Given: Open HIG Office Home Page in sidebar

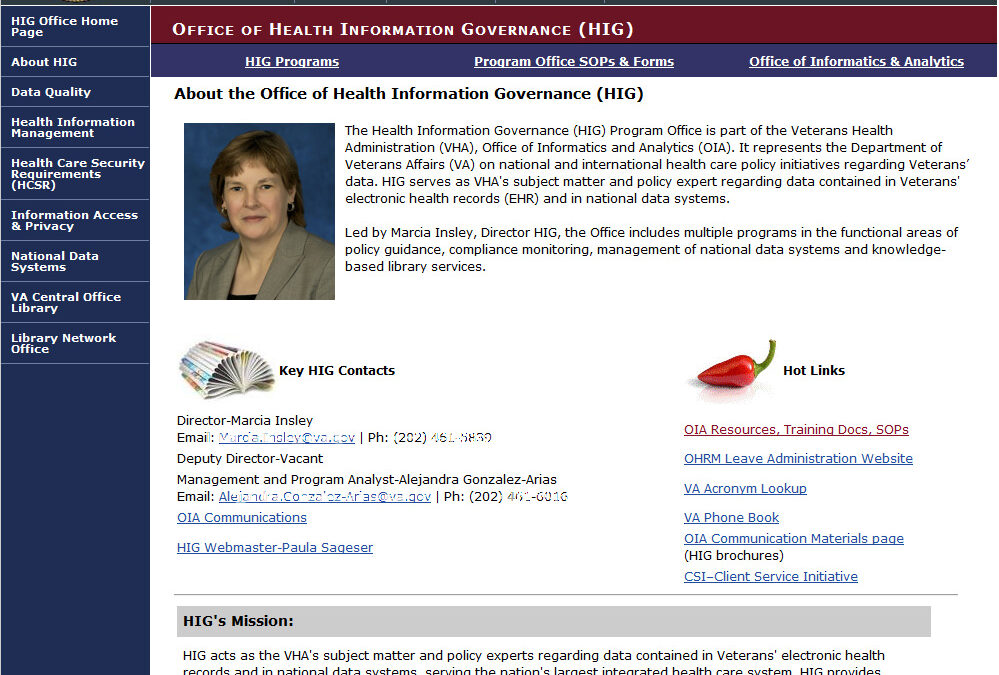Looking at the screenshot, I should click(x=64, y=26).
